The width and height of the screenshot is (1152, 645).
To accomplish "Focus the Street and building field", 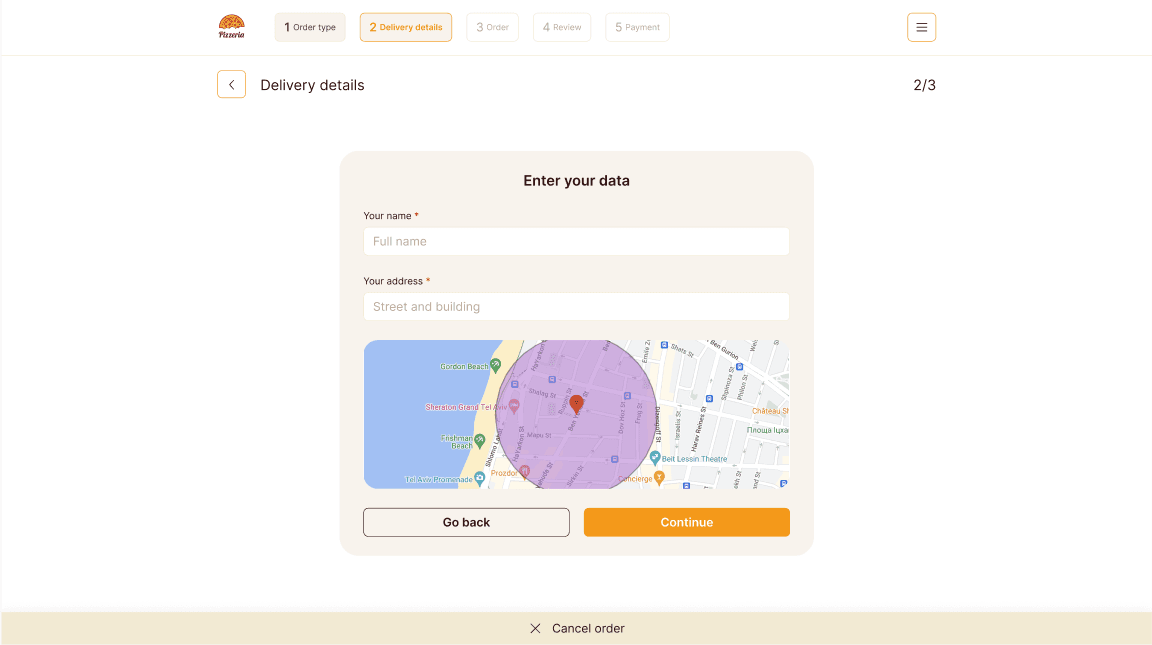I will [577, 307].
